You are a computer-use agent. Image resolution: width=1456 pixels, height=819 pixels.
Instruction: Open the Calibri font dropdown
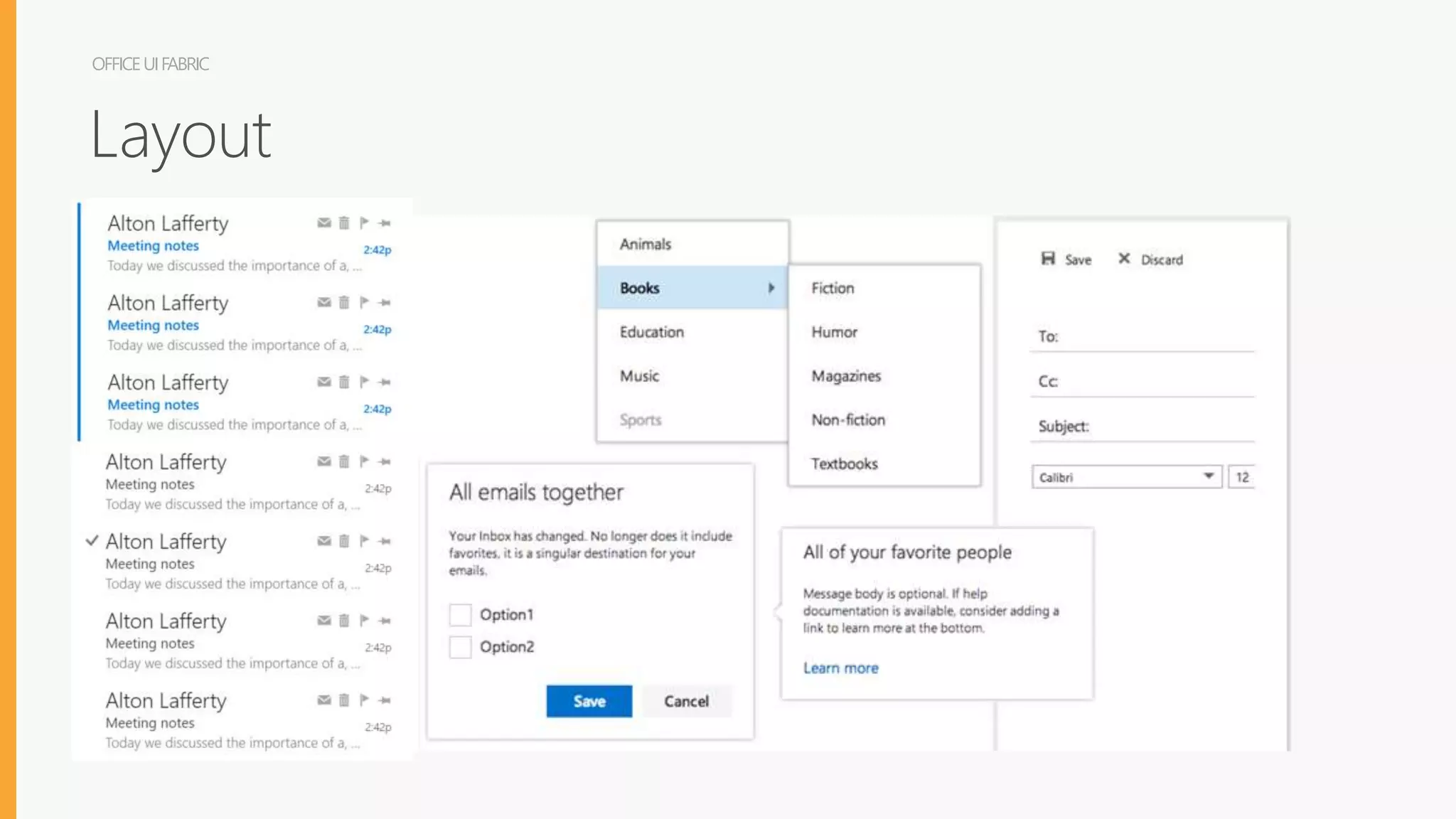(1127, 477)
